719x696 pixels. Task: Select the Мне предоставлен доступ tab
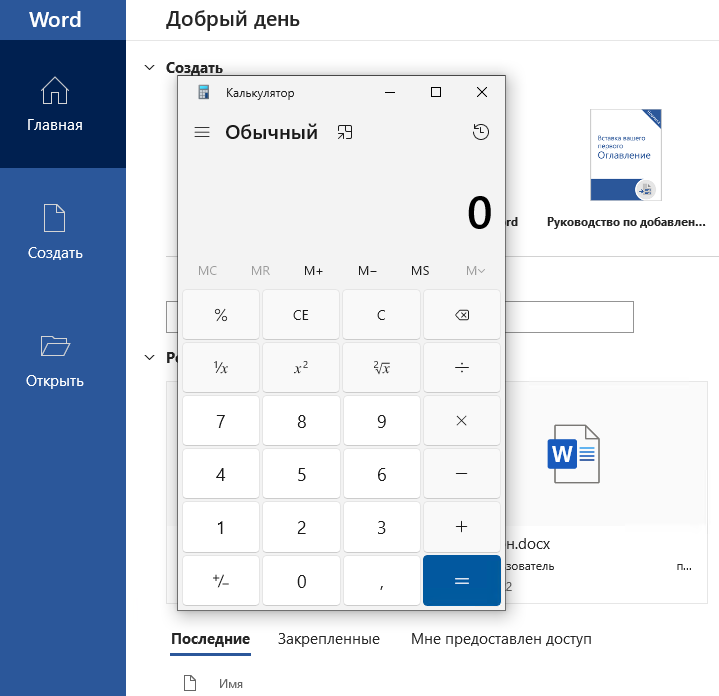coord(501,639)
